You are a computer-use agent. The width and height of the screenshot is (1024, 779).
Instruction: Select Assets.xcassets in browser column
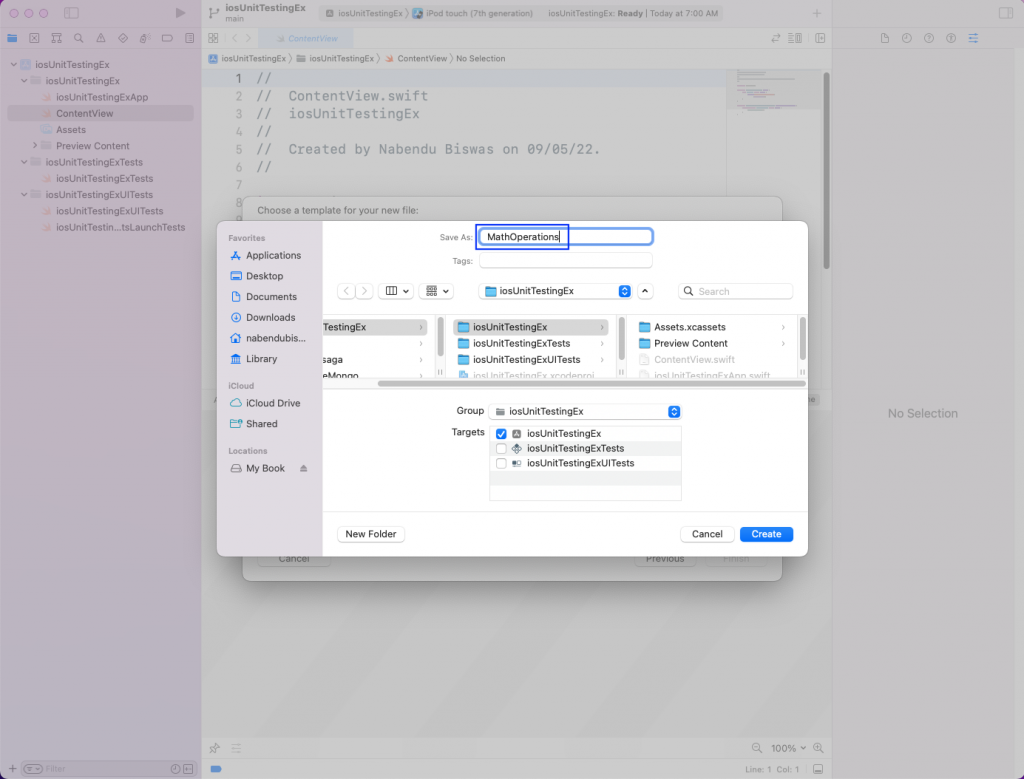pos(712,327)
